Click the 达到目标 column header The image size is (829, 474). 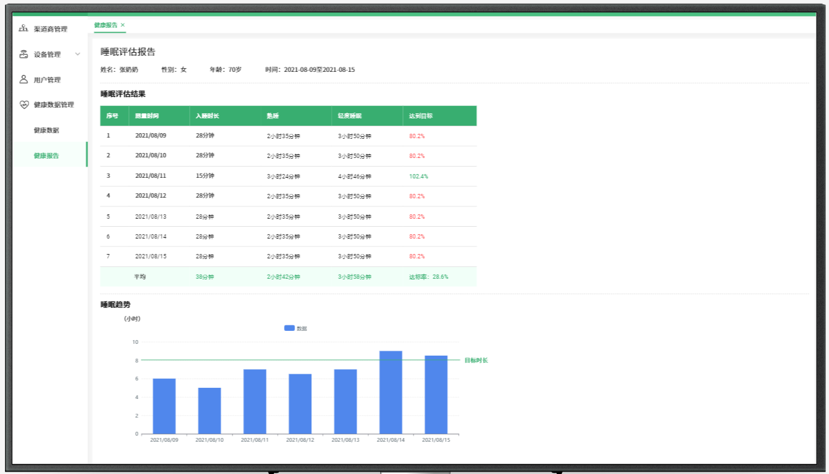[x=420, y=116]
